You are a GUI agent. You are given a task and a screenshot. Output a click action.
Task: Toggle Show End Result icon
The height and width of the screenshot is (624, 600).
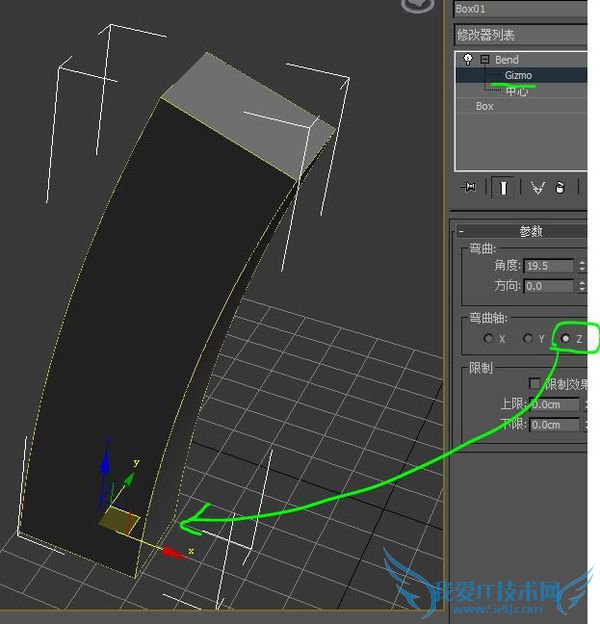pyautogui.click(x=503, y=187)
